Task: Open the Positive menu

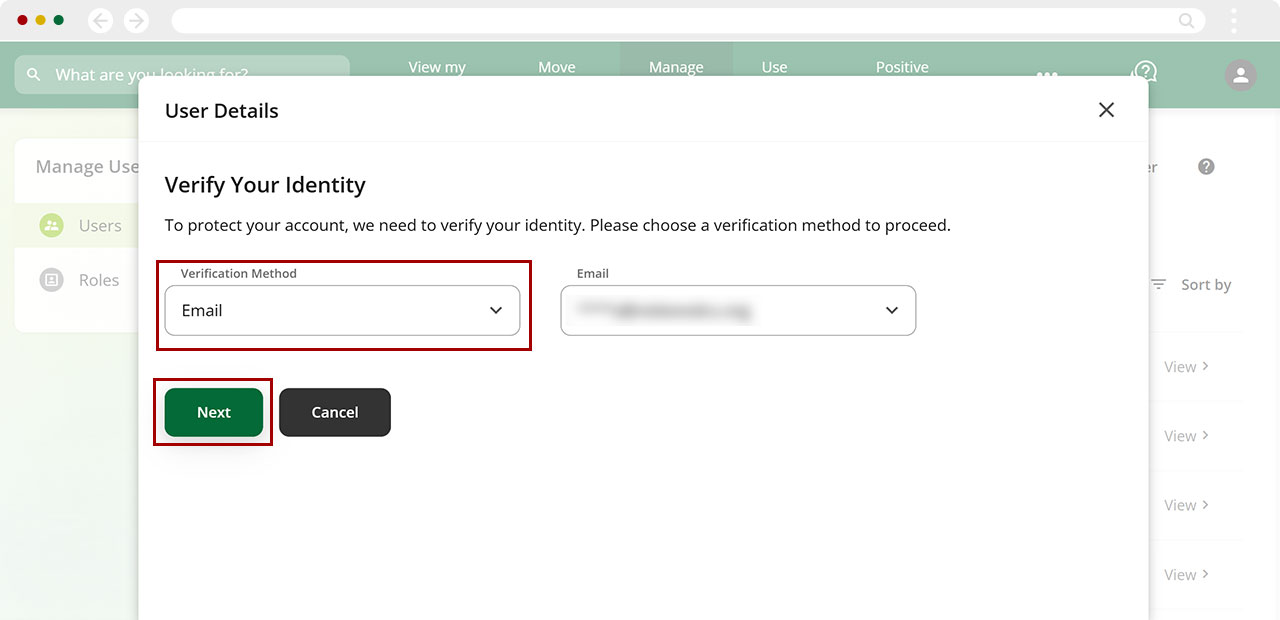Action: pyautogui.click(x=902, y=67)
